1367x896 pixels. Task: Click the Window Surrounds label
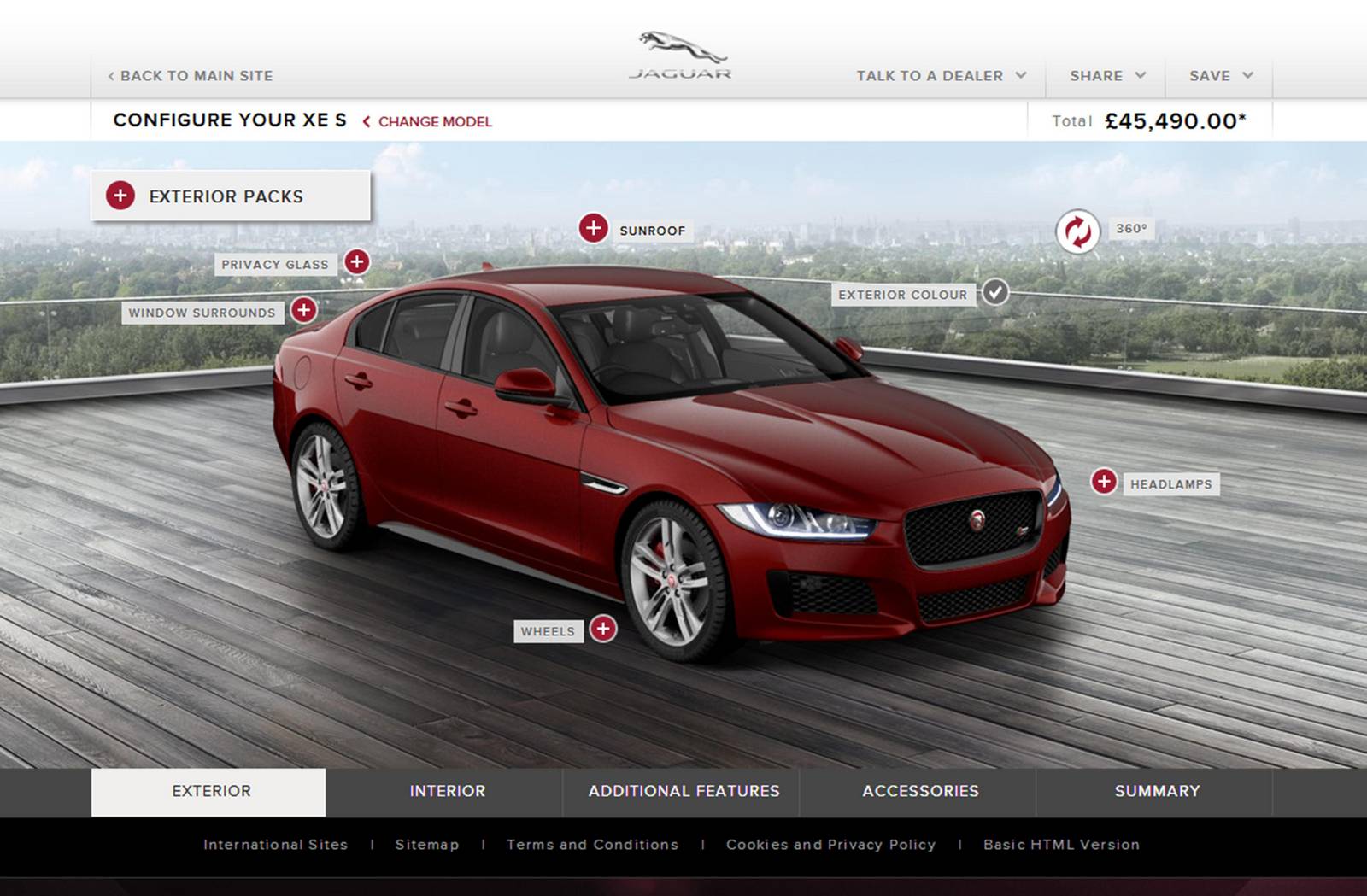tap(202, 313)
